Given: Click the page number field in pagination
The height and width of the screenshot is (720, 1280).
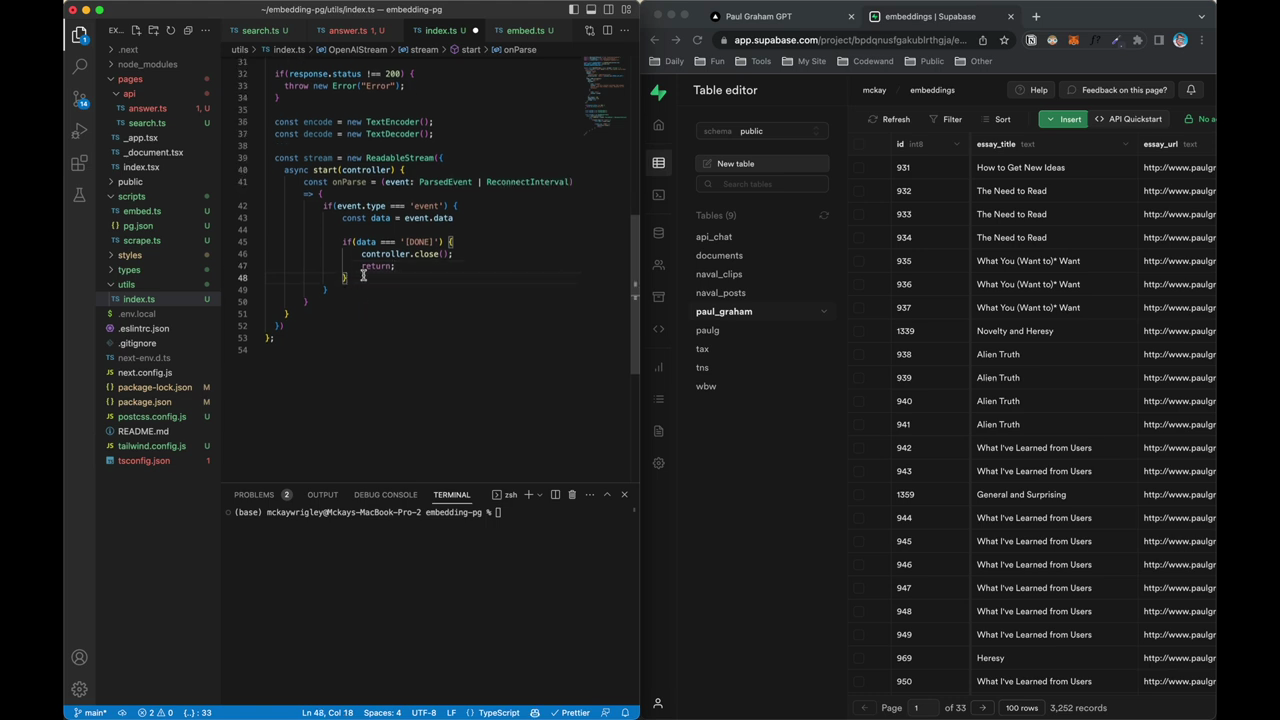Looking at the screenshot, I should click(x=924, y=708).
